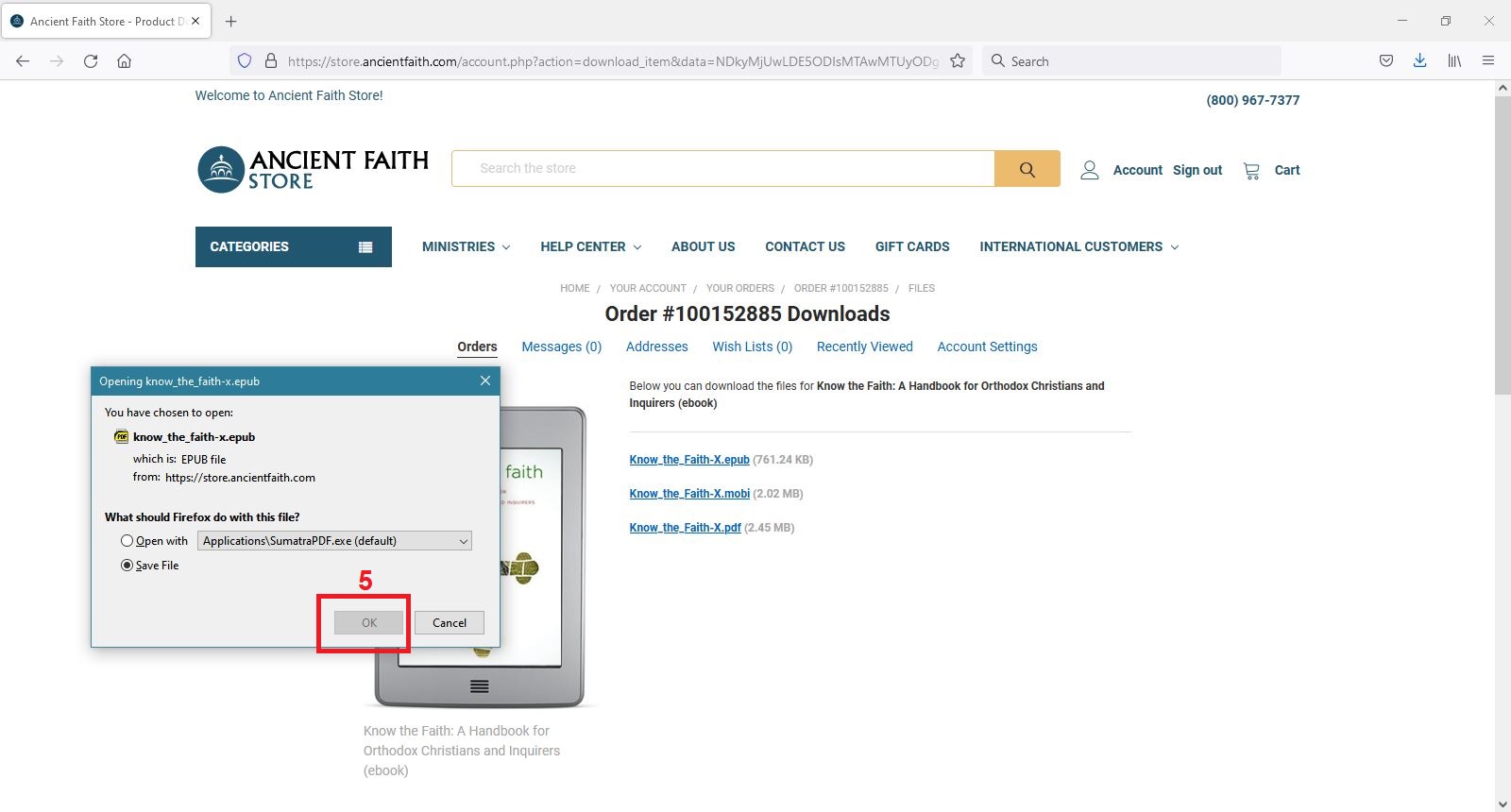Click the Firefox downloads arrow icon
This screenshot has width=1511, height=812.
click(1419, 60)
